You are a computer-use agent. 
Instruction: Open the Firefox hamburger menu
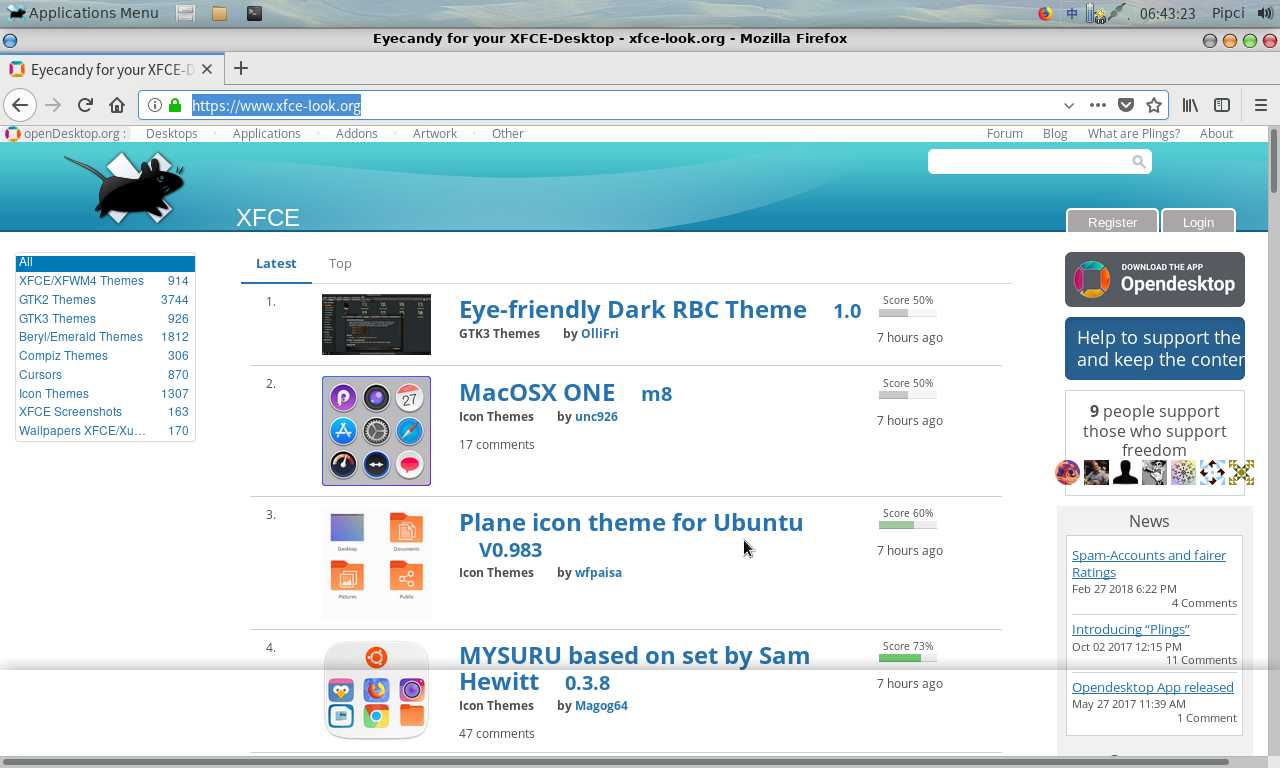(1260, 105)
